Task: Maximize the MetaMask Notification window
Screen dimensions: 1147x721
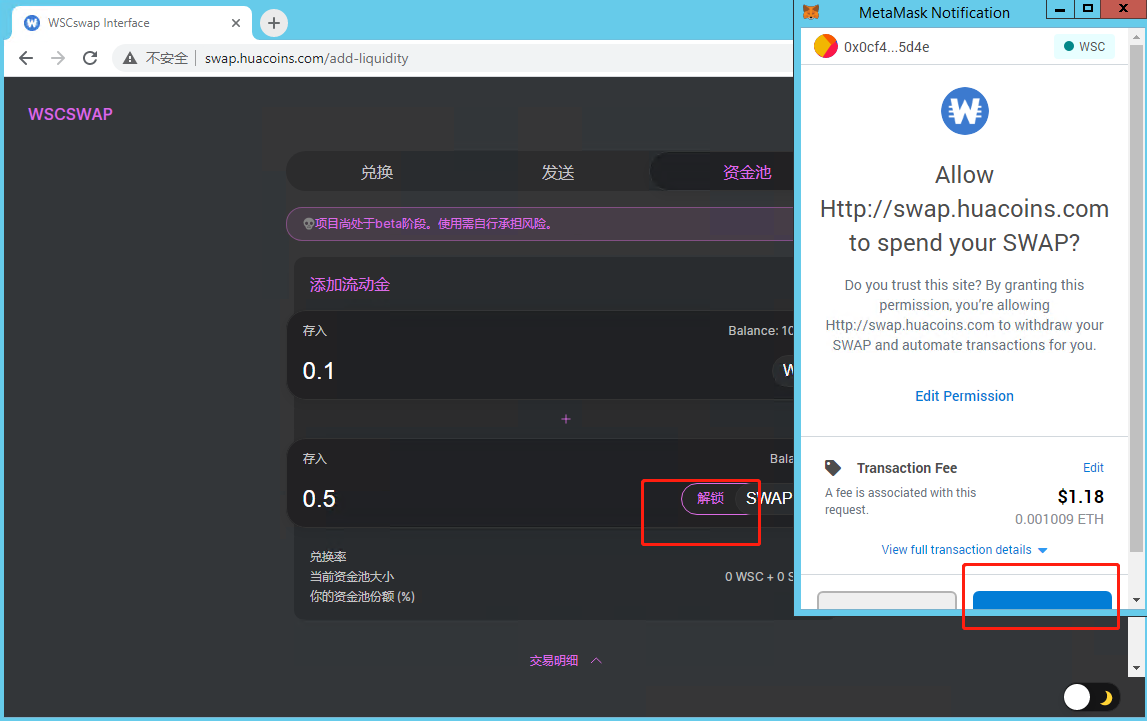Action: tap(1088, 9)
